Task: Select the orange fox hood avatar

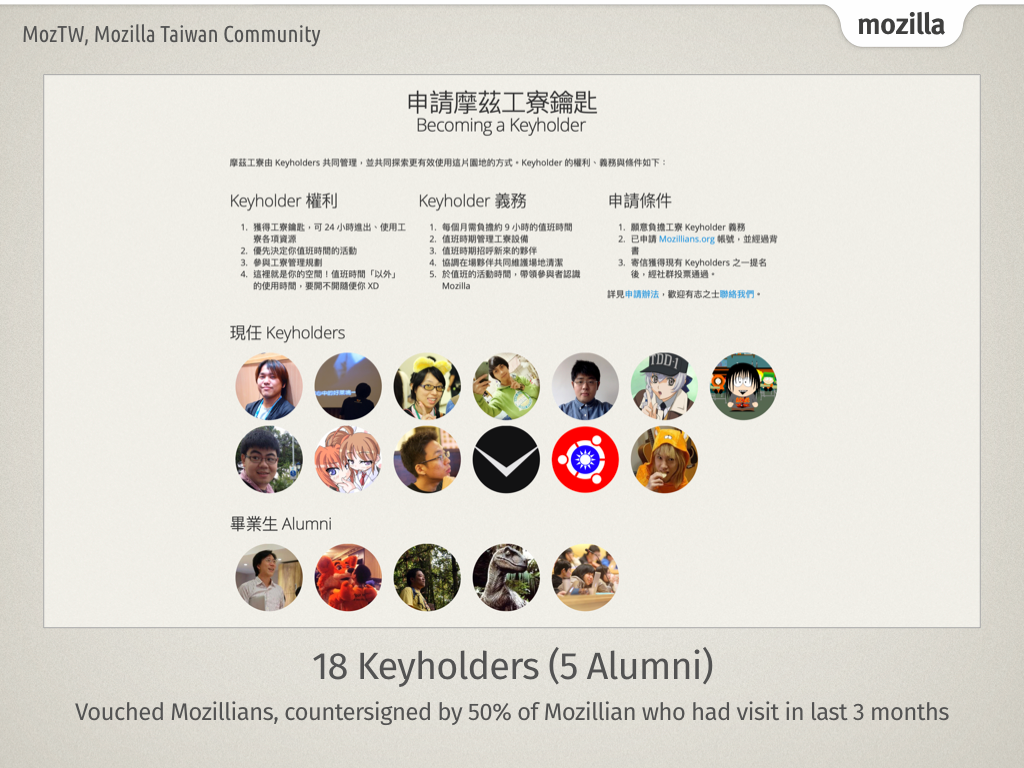Action: click(664, 459)
